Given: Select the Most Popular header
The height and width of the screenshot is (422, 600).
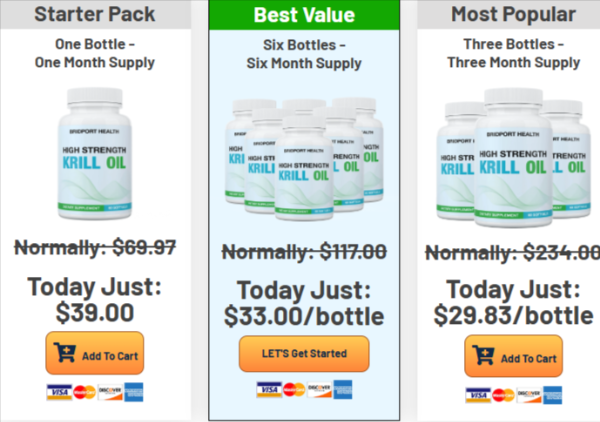Looking at the screenshot, I should (513, 14).
